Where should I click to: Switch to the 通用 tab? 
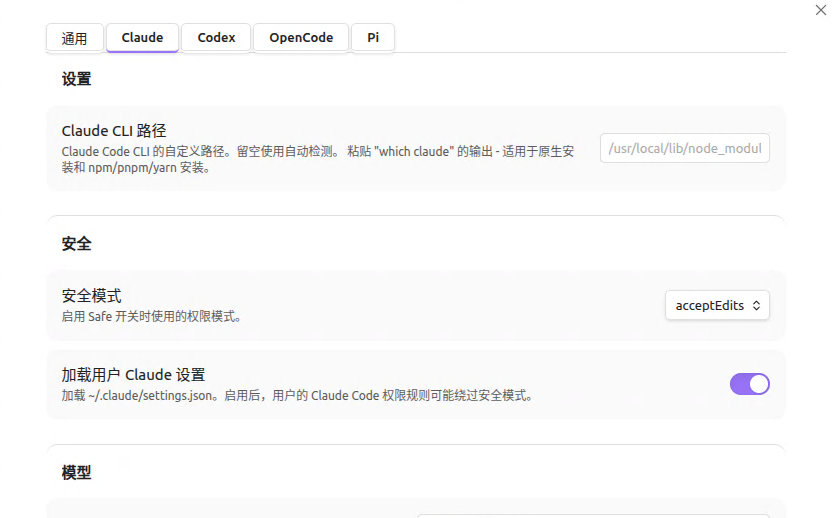(x=74, y=38)
